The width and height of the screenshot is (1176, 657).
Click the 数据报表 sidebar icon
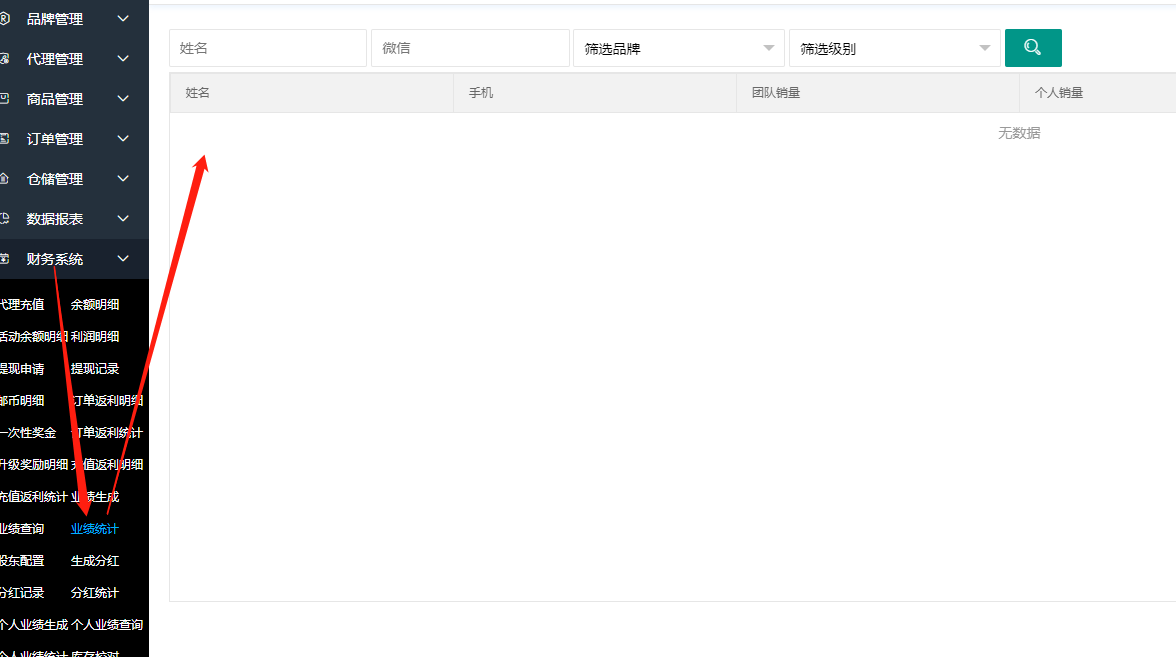pos(5,219)
